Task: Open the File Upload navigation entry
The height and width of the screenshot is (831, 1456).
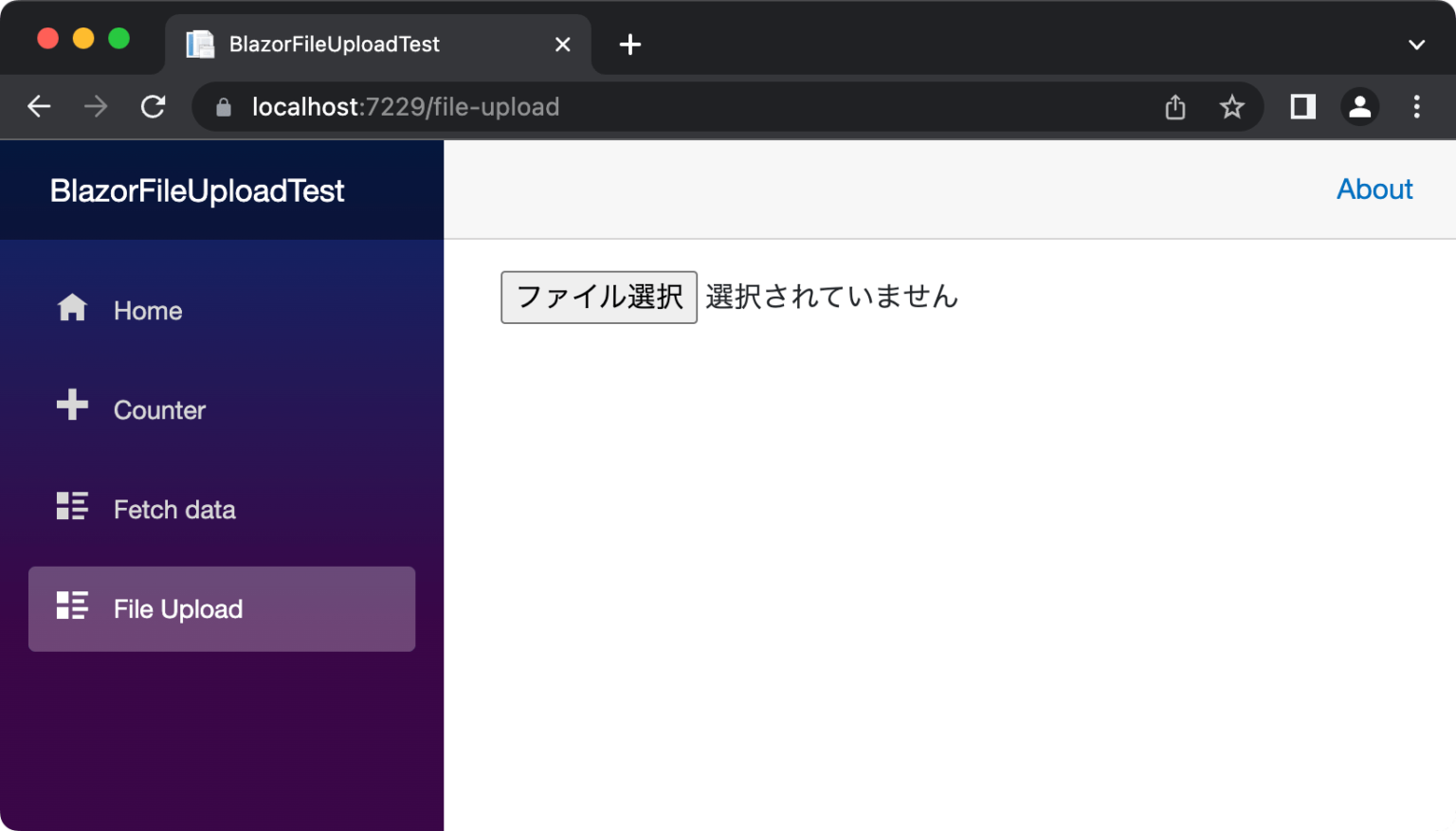Action: pos(177,608)
